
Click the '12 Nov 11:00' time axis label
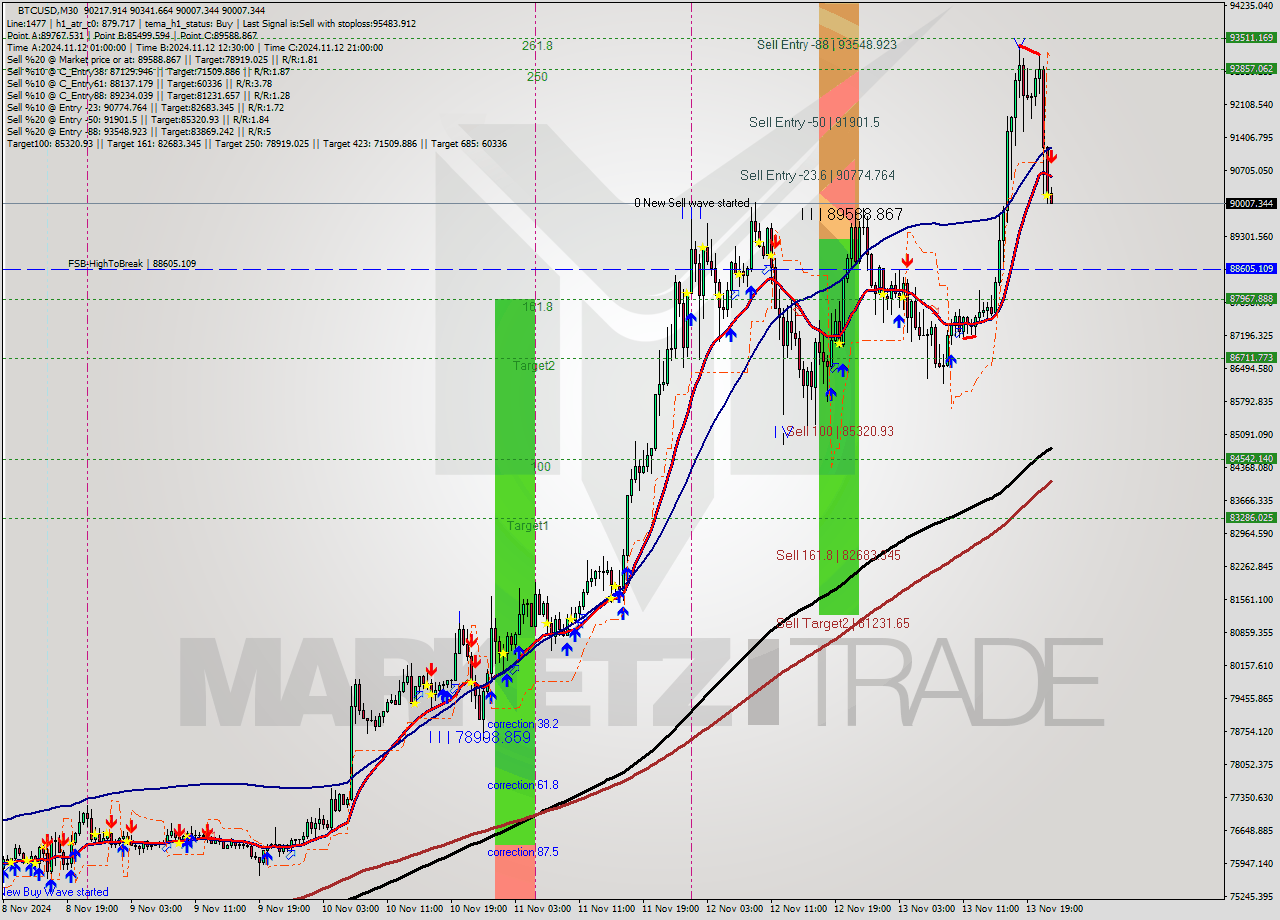click(x=800, y=909)
